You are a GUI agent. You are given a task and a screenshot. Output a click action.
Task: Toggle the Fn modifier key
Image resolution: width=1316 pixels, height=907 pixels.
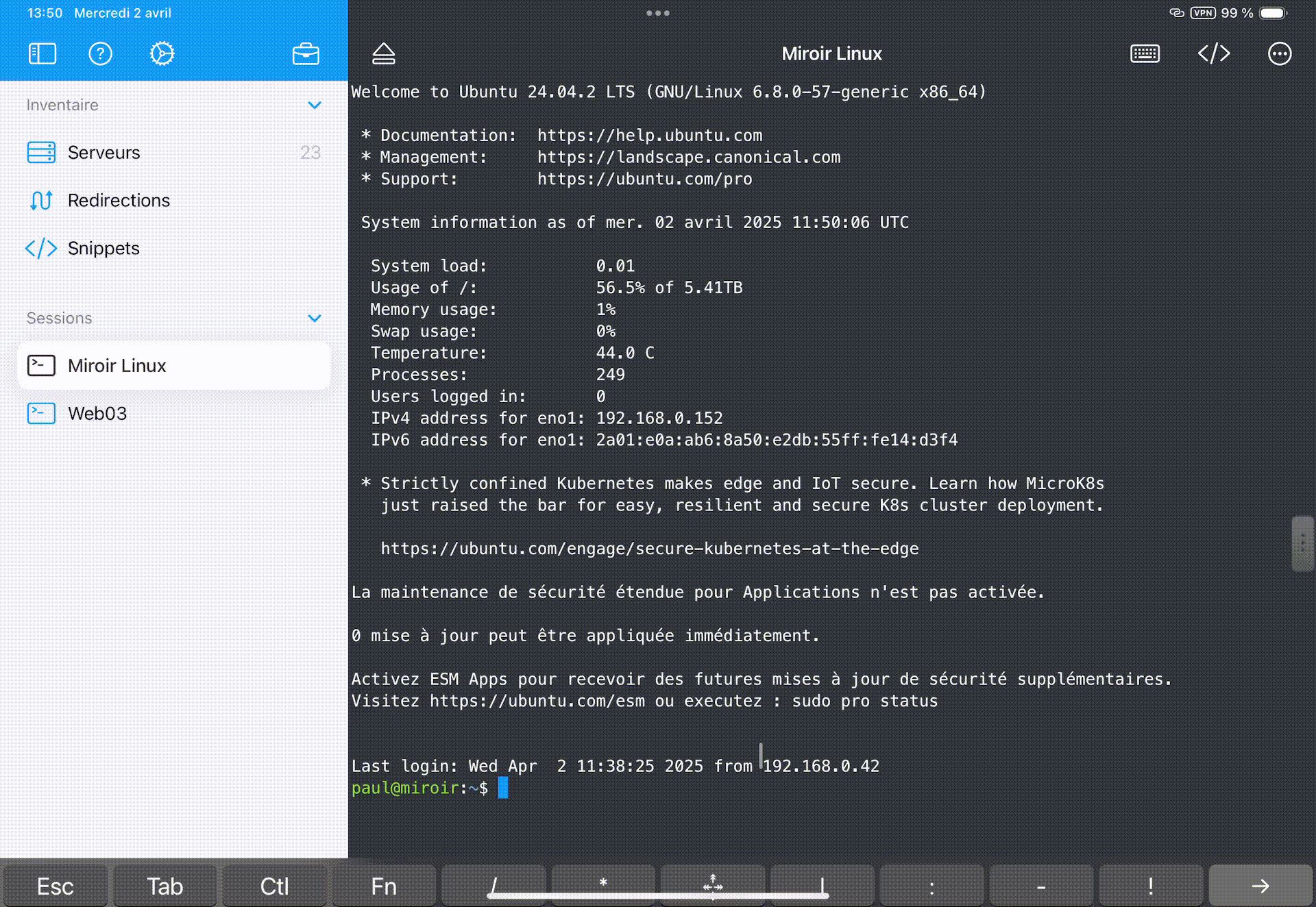point(384,886)
